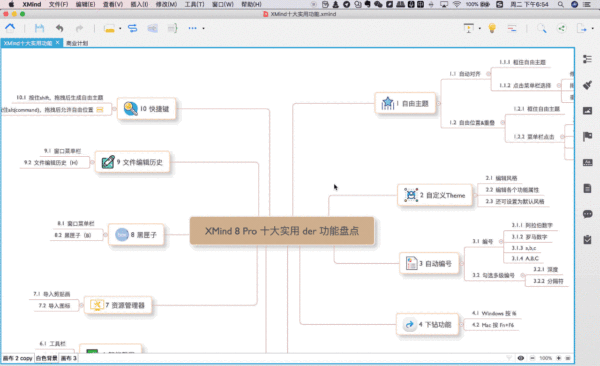600x366 pixels.
Task: Open the Gantt chart view
Action: (512, 28)
